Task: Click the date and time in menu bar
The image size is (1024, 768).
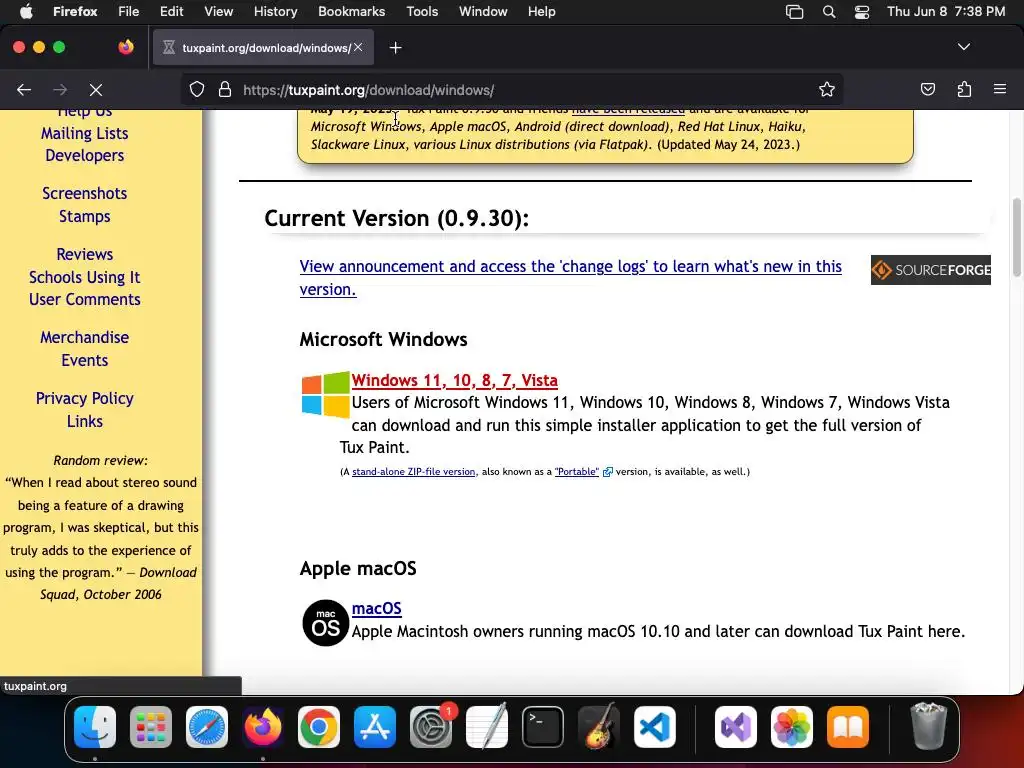Action: tap(946, 11)
